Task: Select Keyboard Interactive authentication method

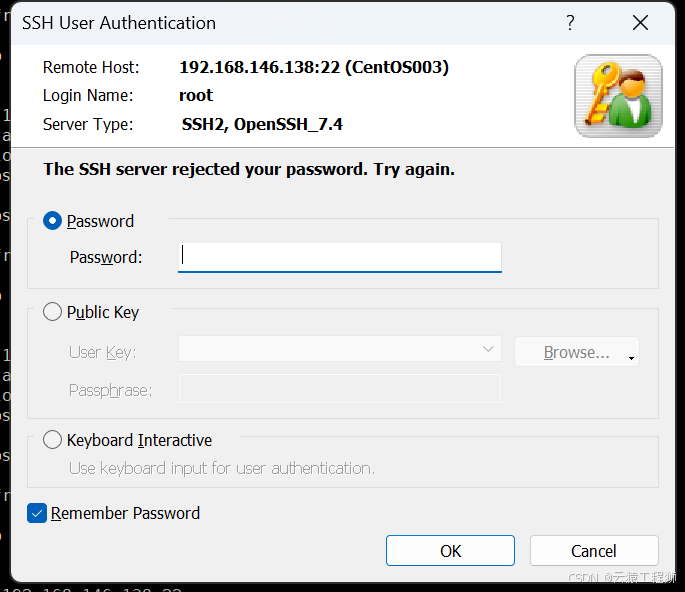Action: coord(52,440)
